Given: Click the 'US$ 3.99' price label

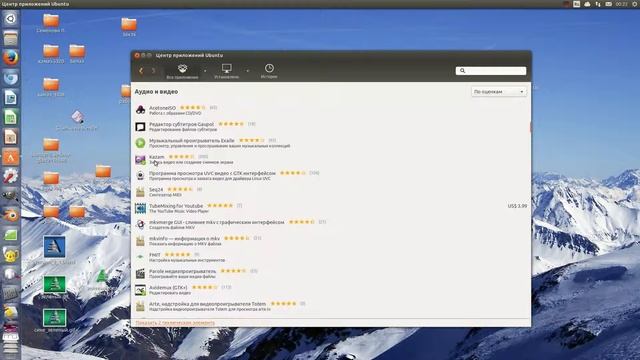Looking at the screenshot, I should pos(517,206).
